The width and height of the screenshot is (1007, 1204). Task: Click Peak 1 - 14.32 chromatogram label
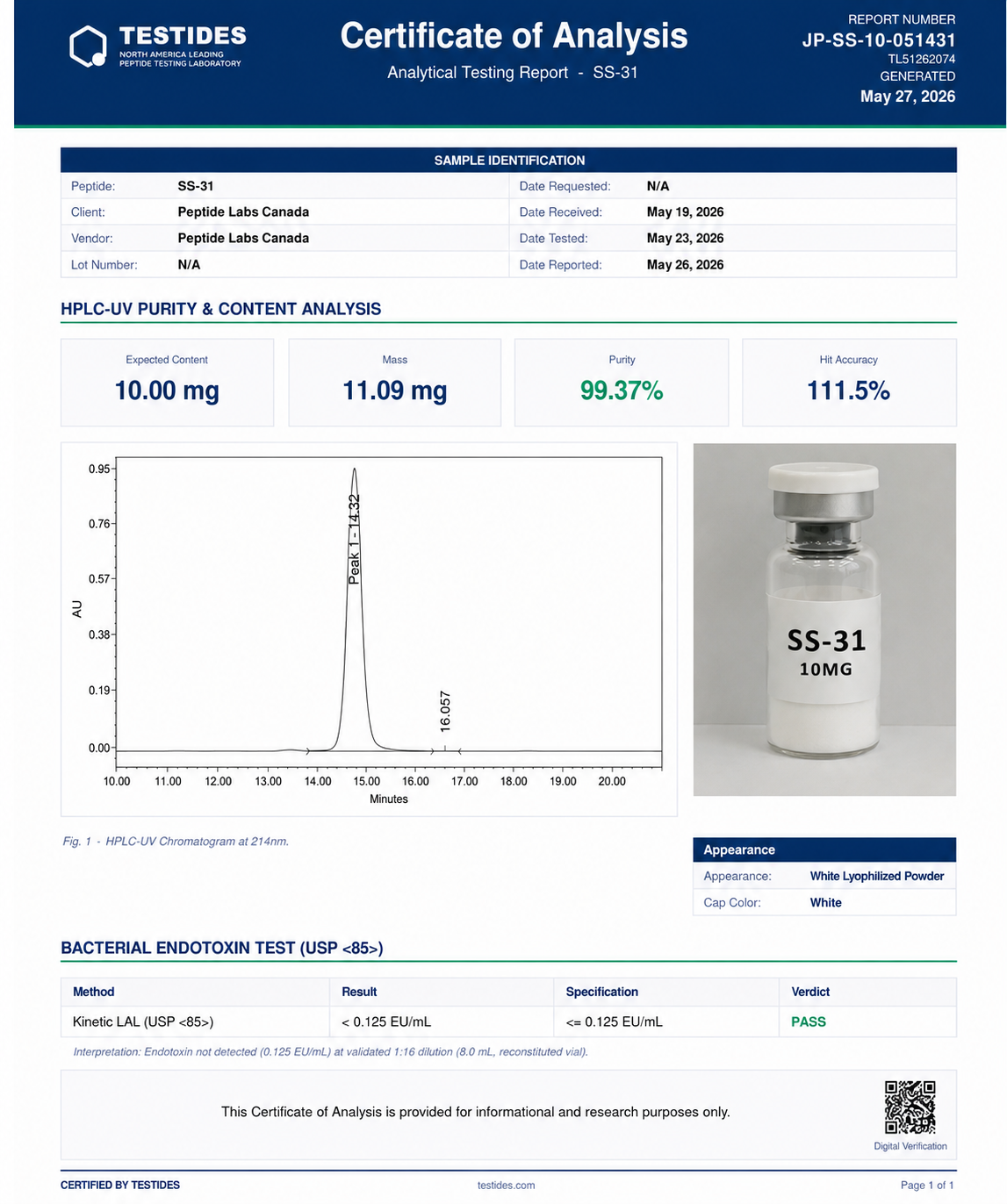[355, 539]
